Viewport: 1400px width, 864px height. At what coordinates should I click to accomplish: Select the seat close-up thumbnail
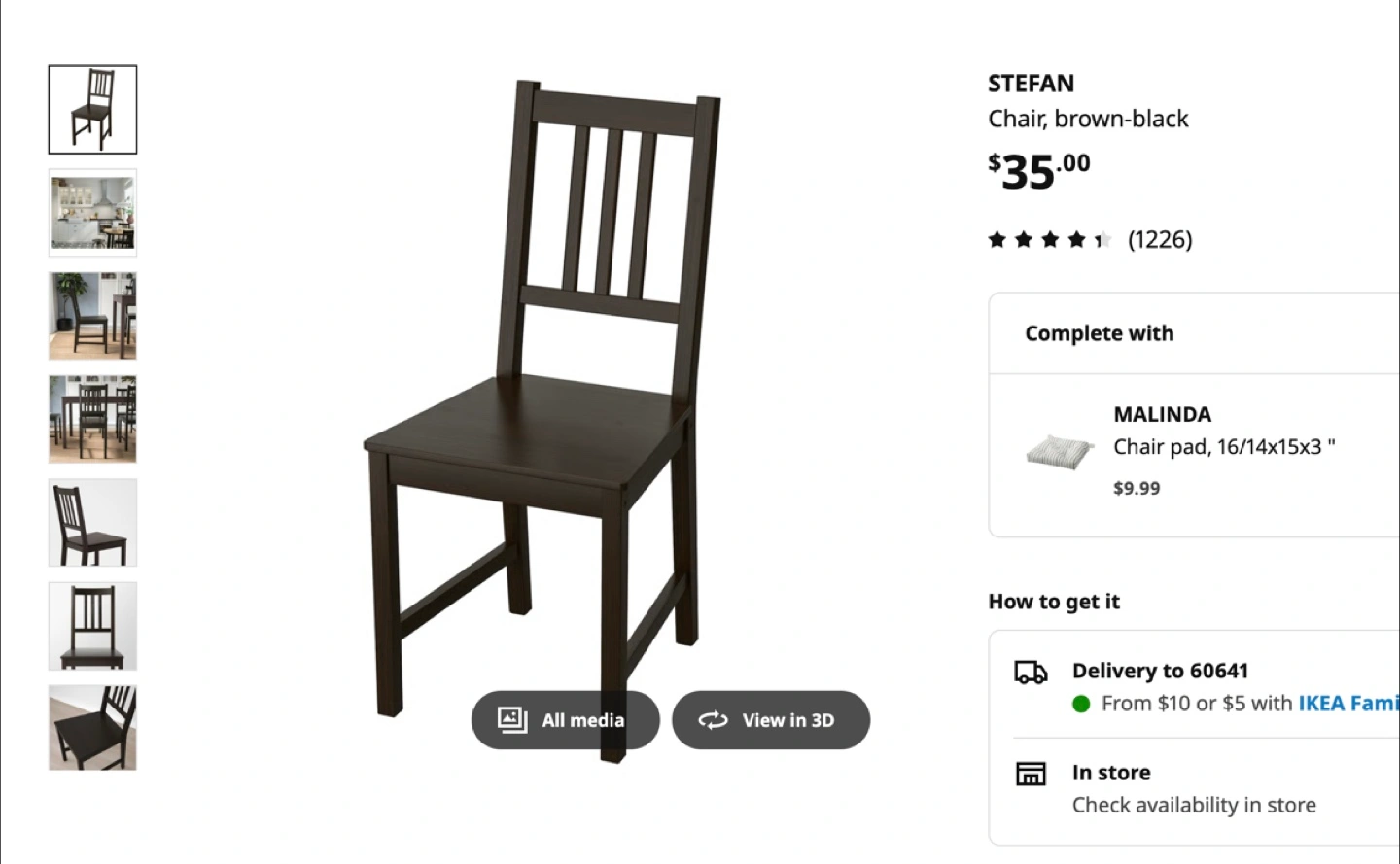point(93,728)
